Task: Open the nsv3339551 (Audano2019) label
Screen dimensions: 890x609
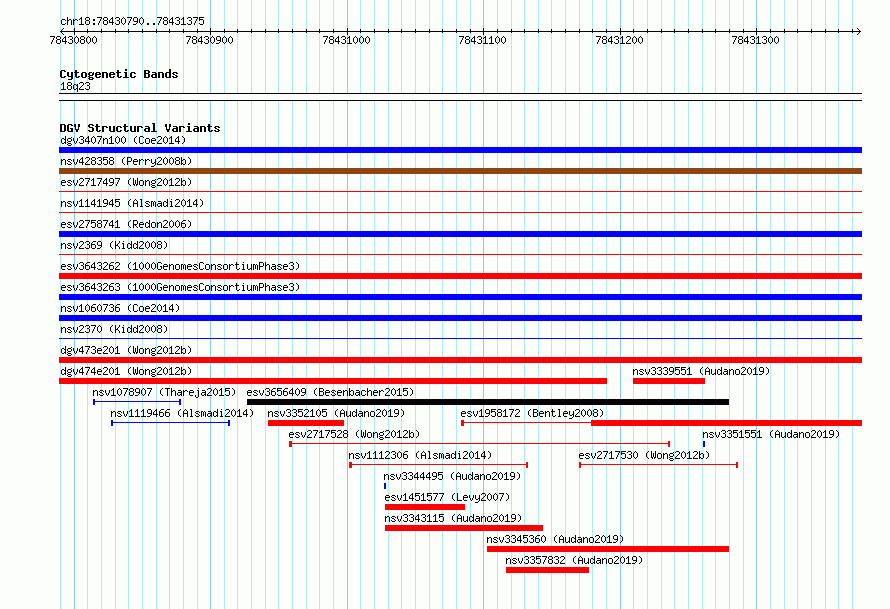Action: [701, 371]
